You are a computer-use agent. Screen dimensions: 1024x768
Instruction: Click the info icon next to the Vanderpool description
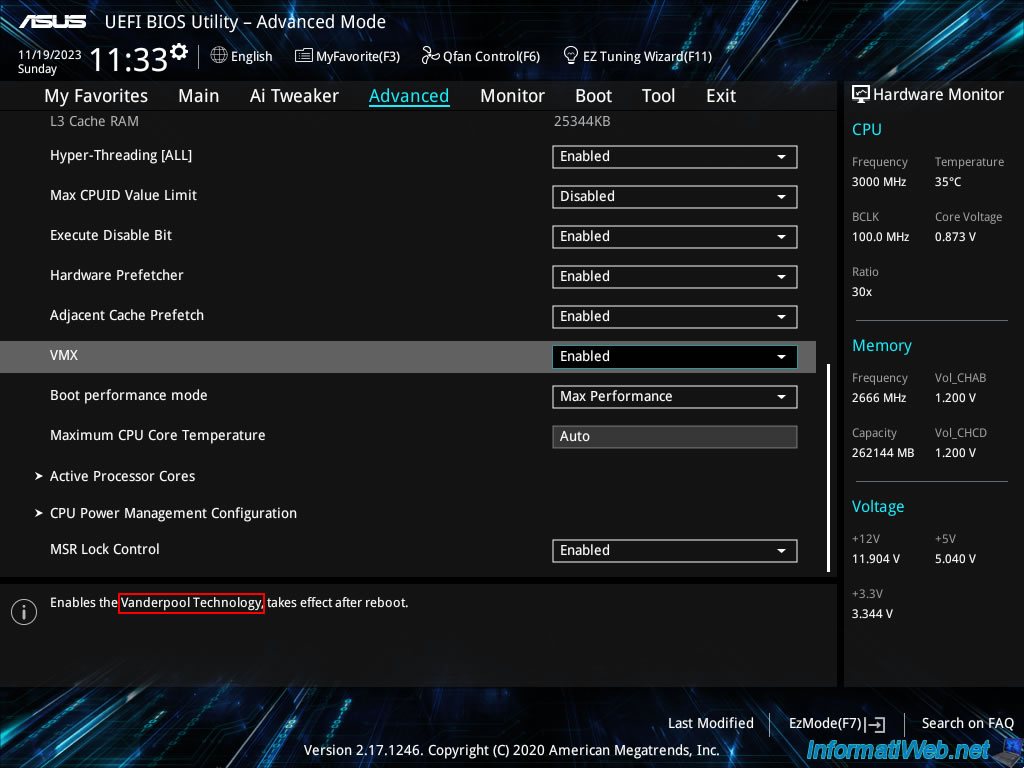click(x=24, y=611)
